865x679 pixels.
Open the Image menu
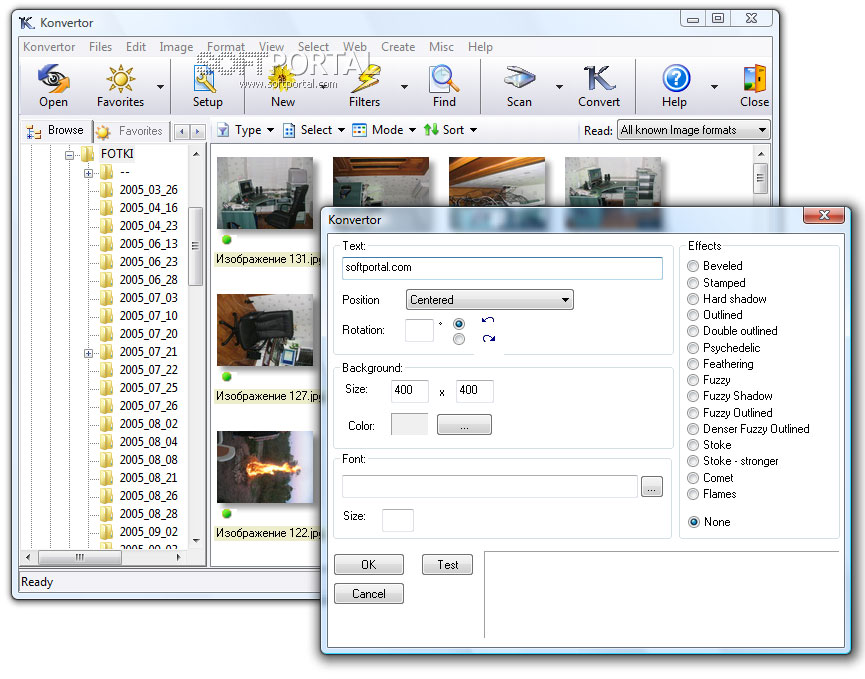point(176,47)
